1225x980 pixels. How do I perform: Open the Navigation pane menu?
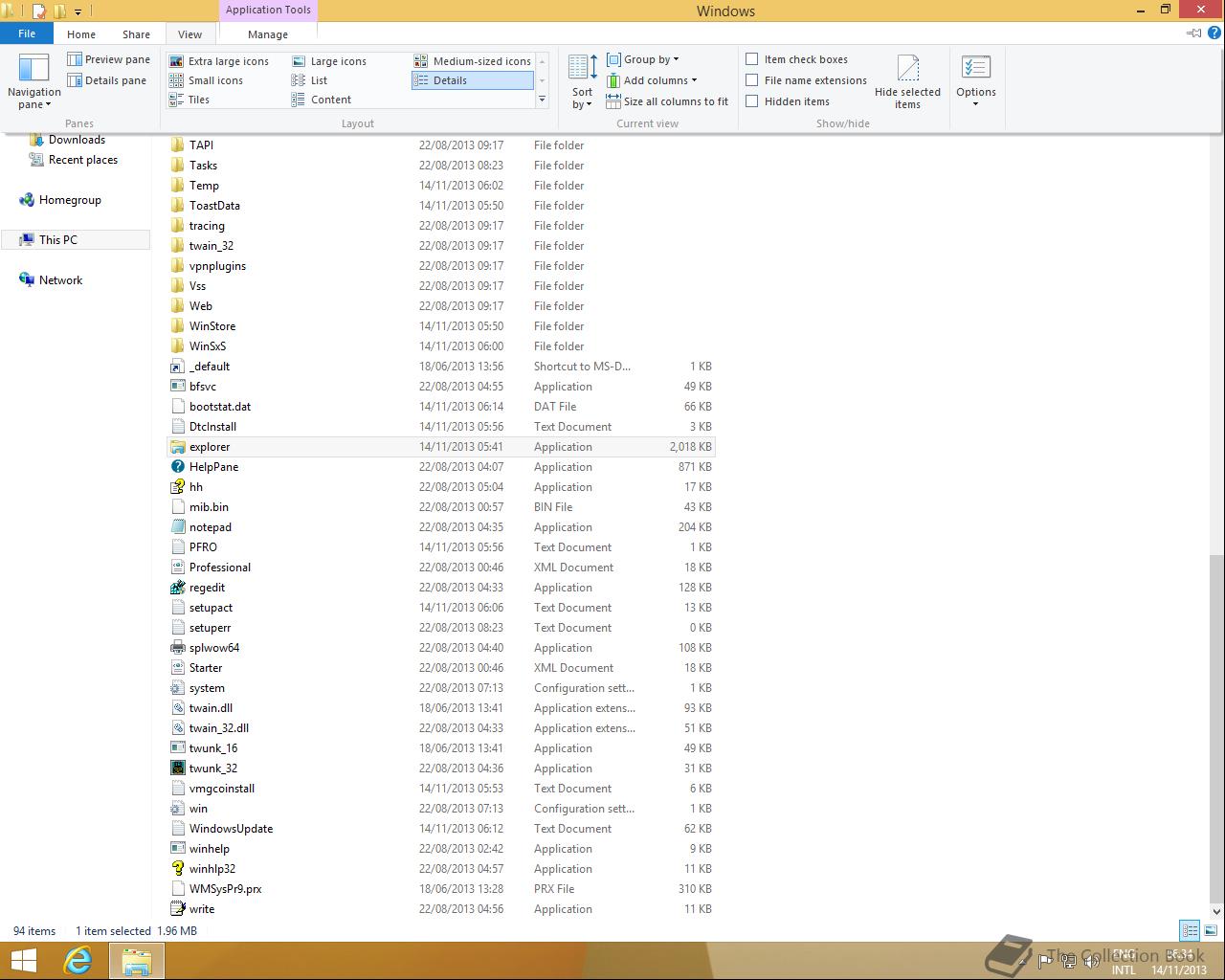click(33, 82)
